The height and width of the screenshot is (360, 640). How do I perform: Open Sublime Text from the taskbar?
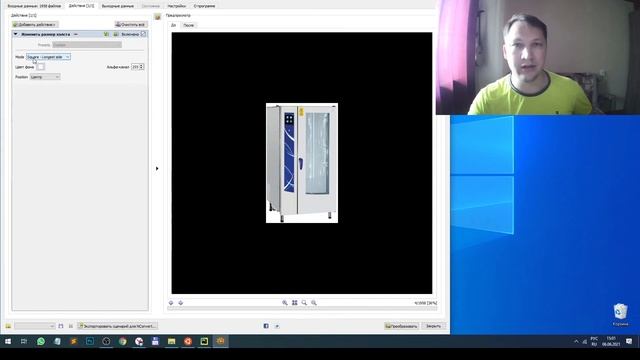click(x=73, y=341)
